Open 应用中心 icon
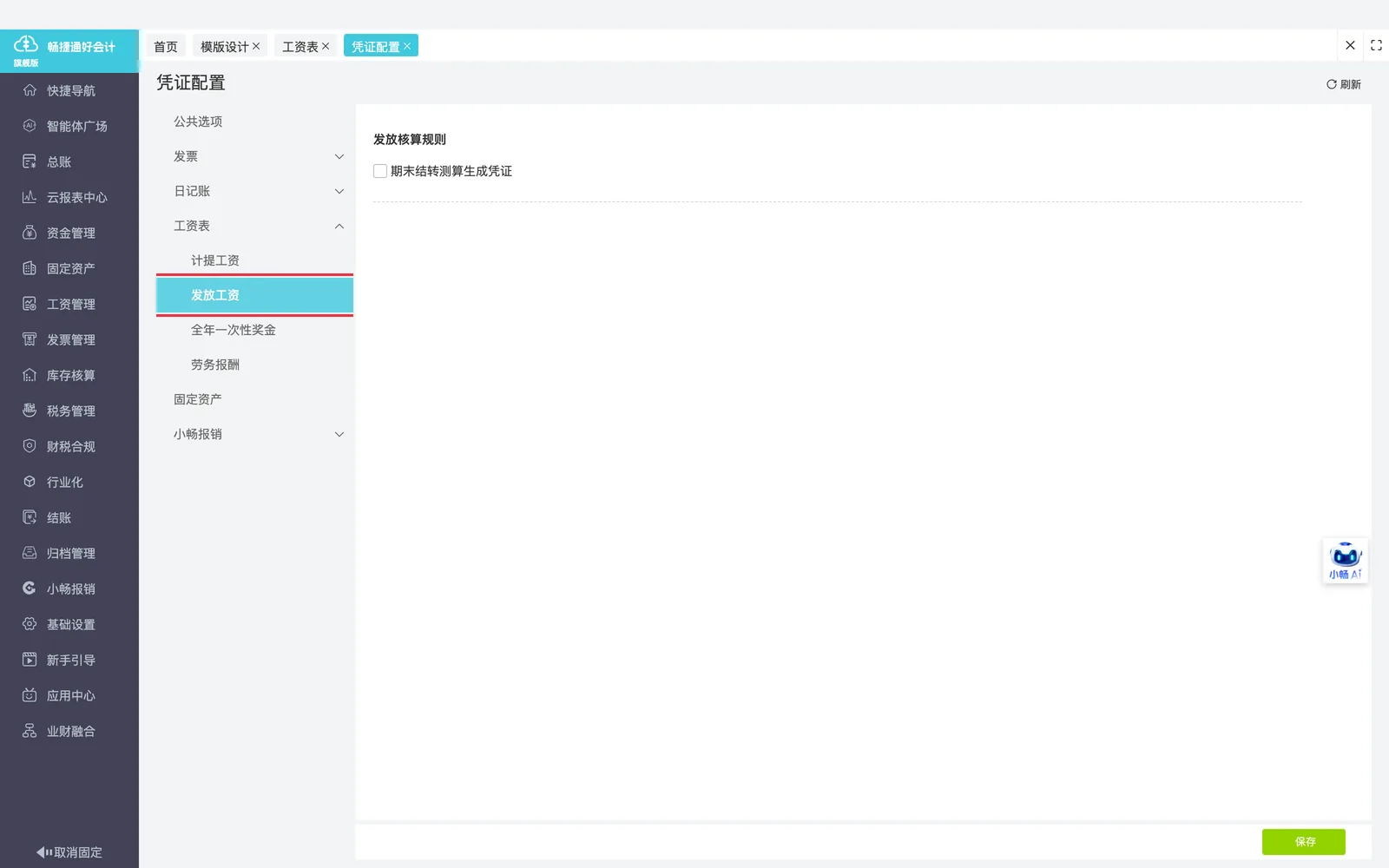 [30, 695]
